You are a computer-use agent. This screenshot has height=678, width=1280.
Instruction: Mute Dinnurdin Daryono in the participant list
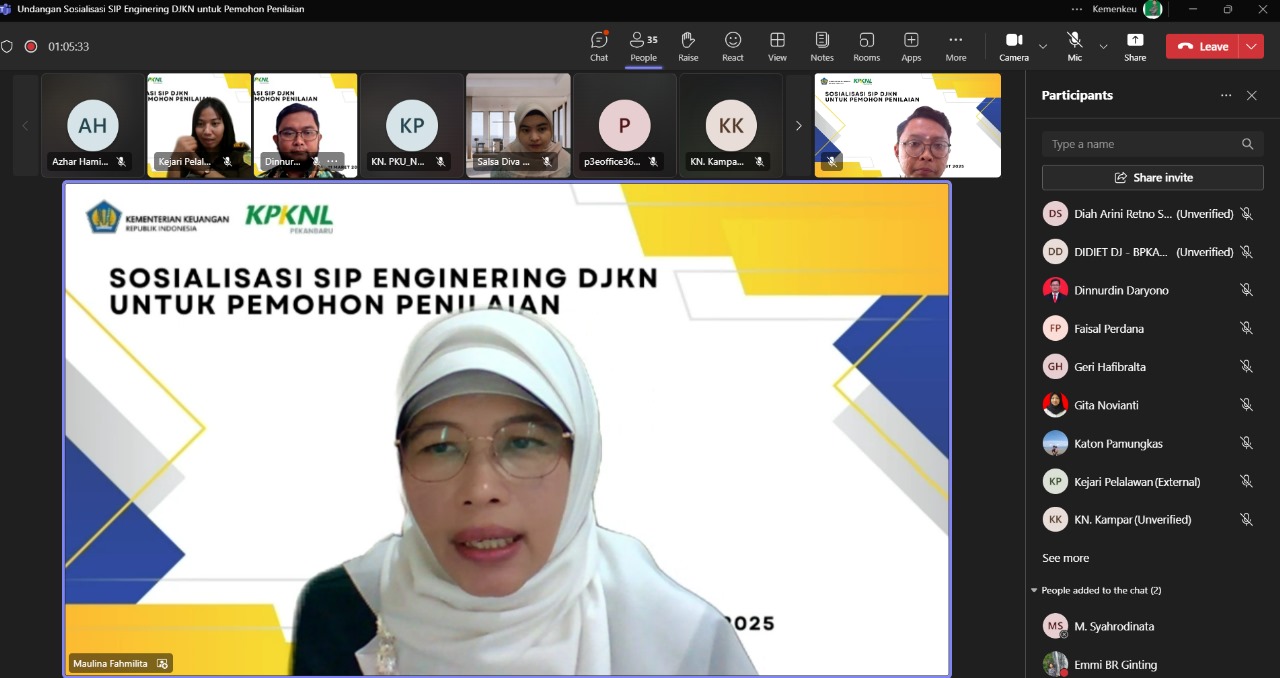[x=1247, y=289]
